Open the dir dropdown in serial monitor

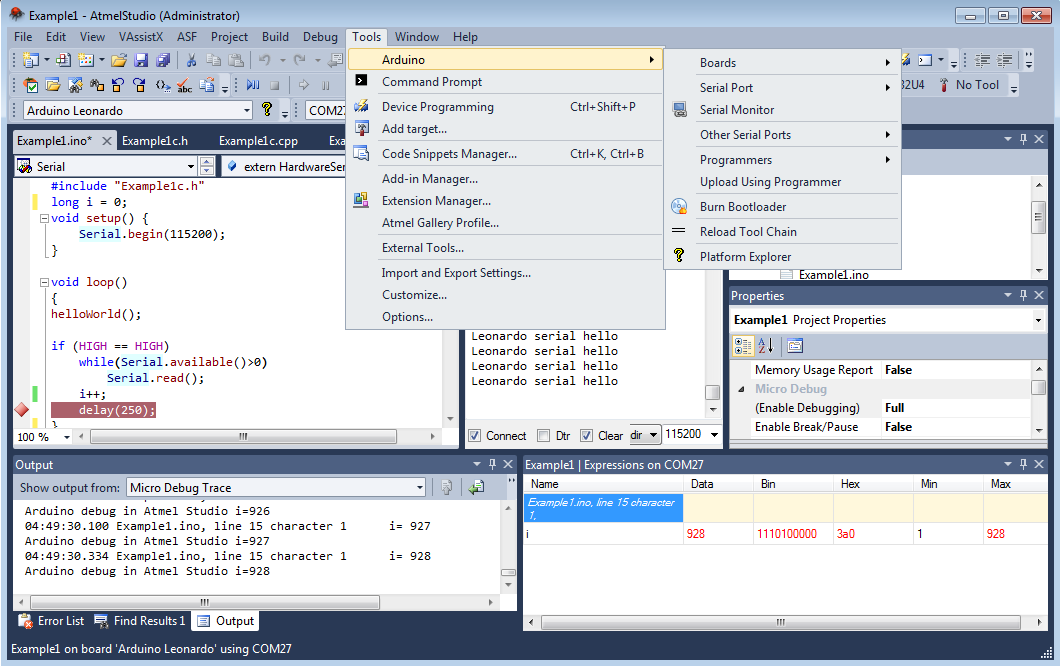(x=653, y=435)
